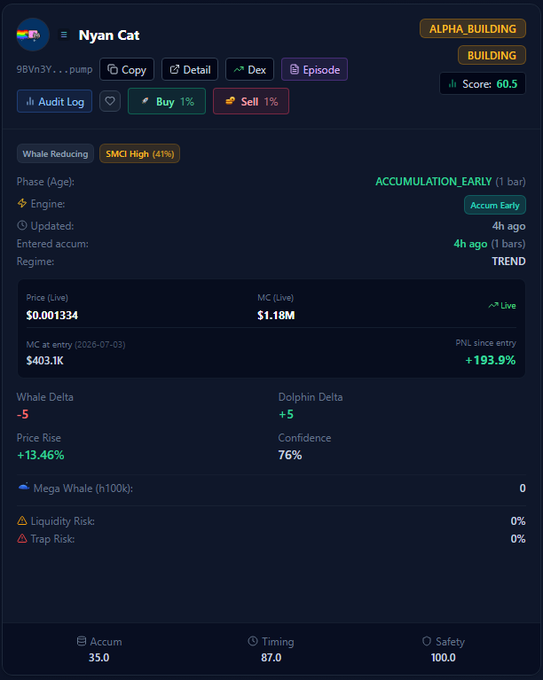Click the Safety shield icon
Image resolution: width=543 pixels, height=680 pixels.
[426, 641]
